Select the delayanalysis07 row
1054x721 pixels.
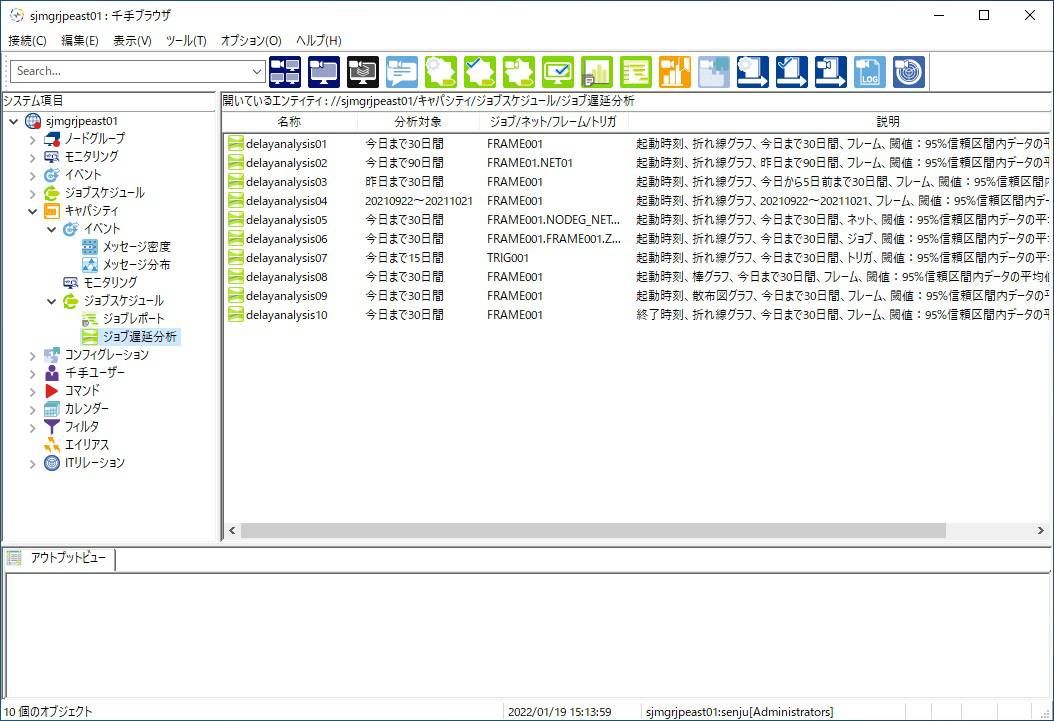(636, 258)
